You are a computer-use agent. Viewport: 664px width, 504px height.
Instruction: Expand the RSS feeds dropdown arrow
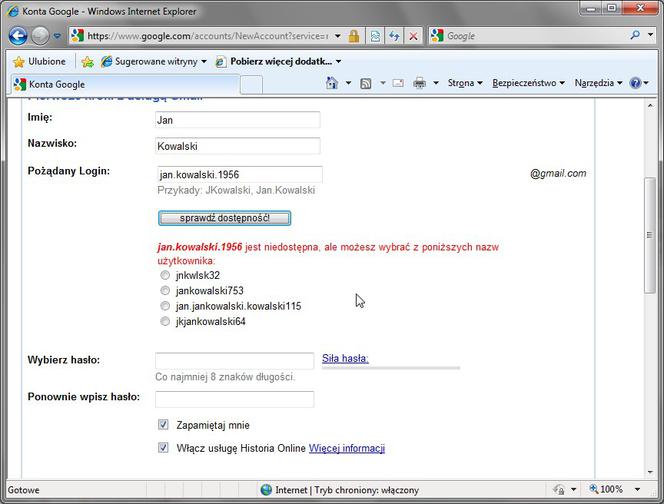(382, 83)
